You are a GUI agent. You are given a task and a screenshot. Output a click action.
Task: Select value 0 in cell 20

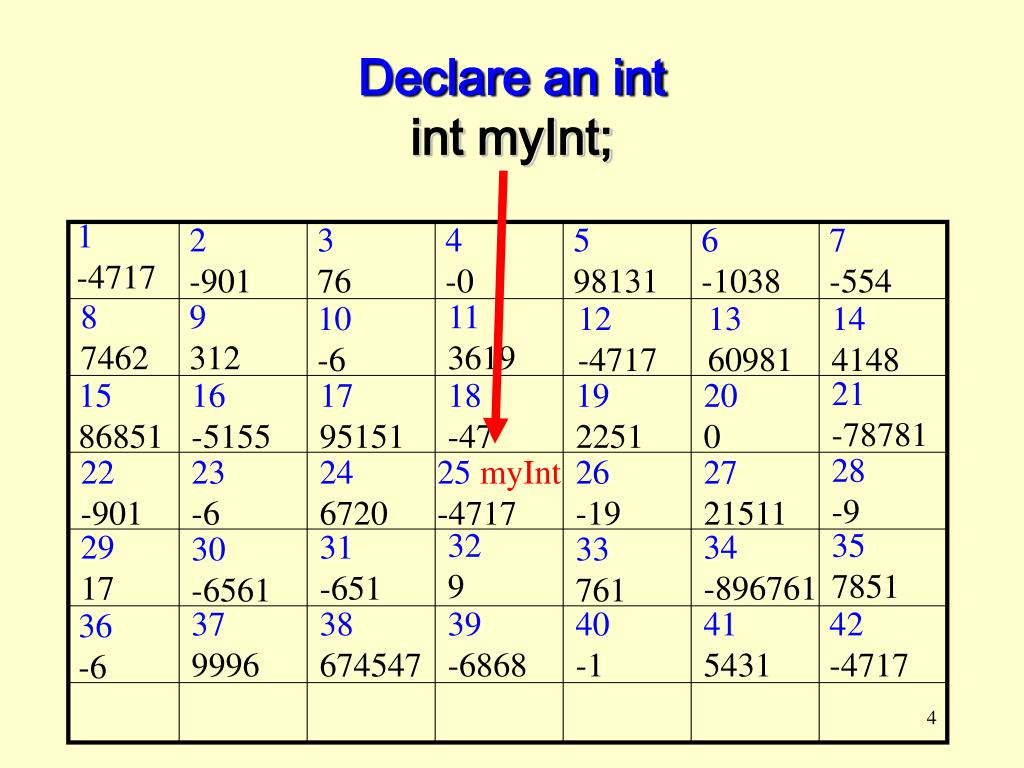pyautogui.click(x=712, y=437)
